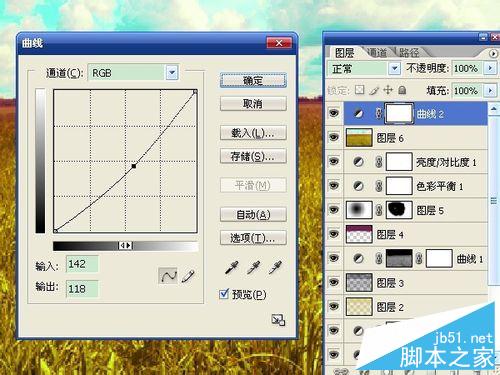
Task: Click the lock all padlock icon
Action: pyautogui.click(x=402, y=90)
